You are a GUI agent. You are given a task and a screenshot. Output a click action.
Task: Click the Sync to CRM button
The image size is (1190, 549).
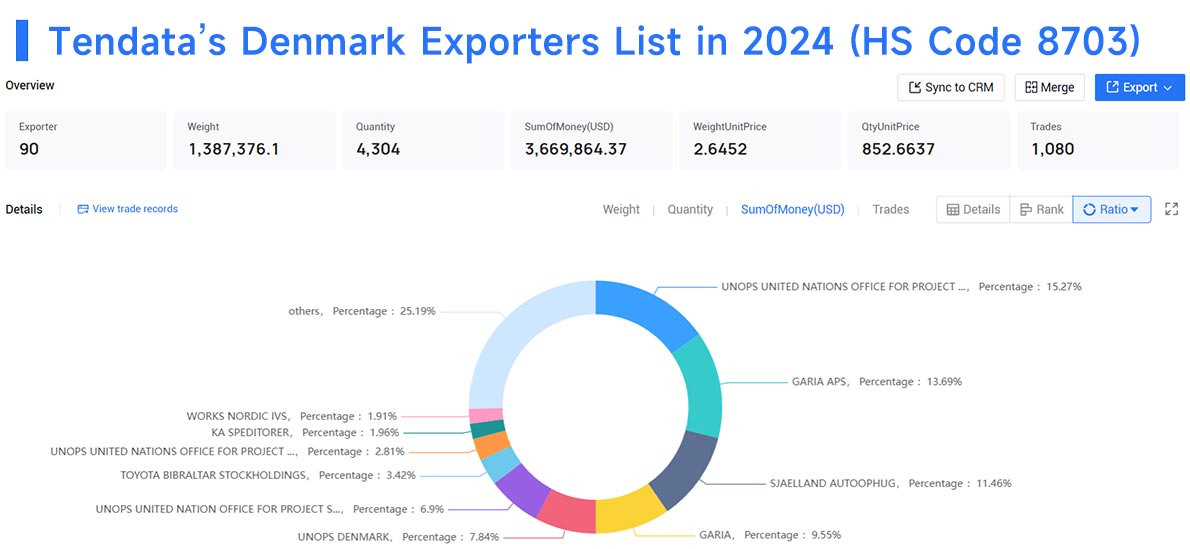click(950, 87)
